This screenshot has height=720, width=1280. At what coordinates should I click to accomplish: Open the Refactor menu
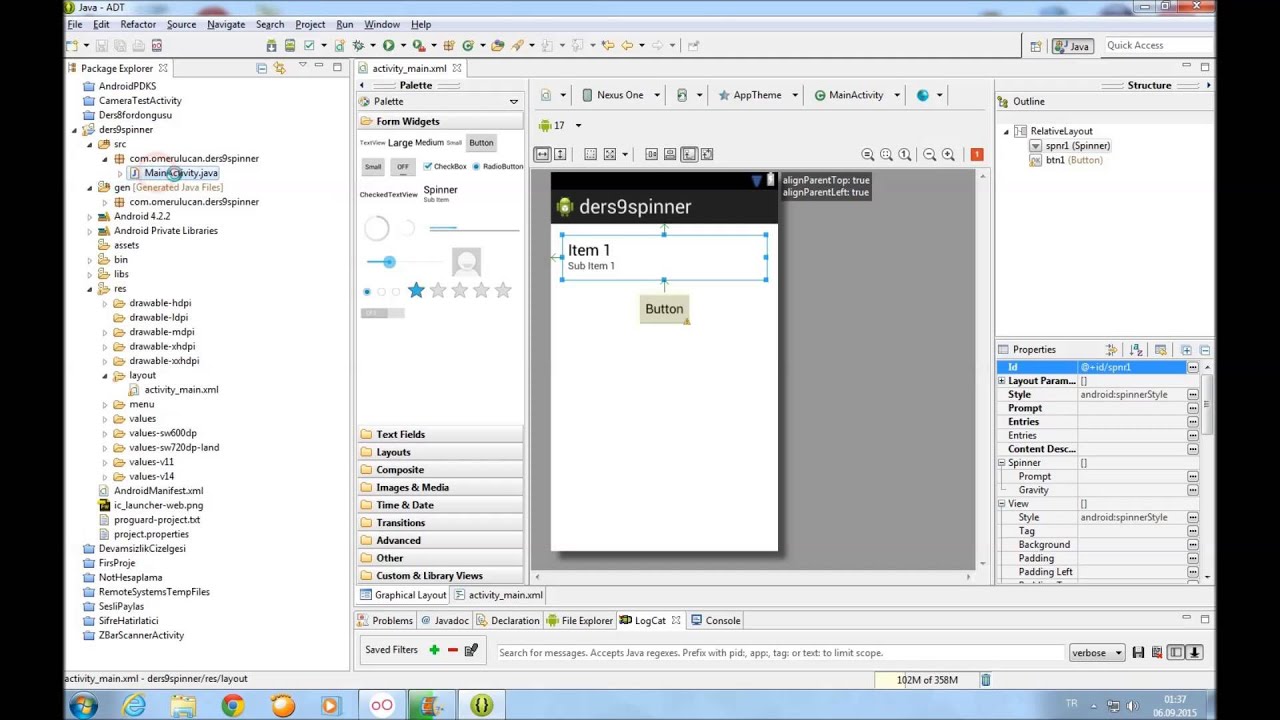point(138,24)
